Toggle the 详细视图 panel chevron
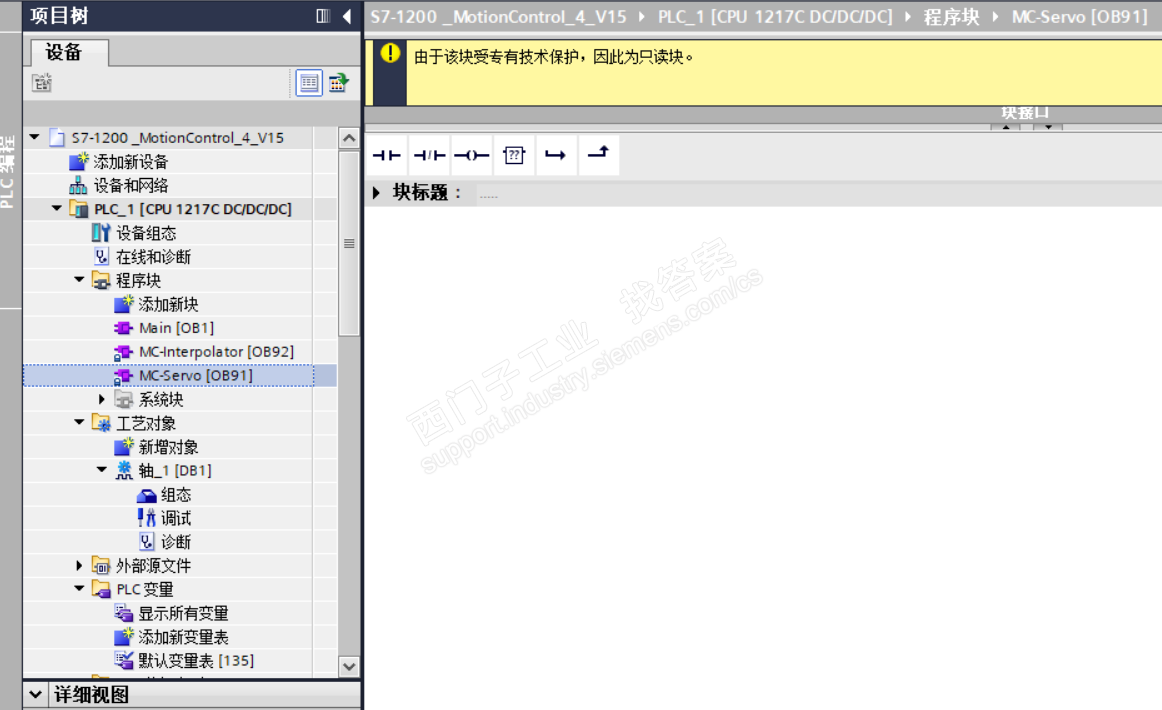The width and height of the screenshot is (1162, 710). [35, 694]
